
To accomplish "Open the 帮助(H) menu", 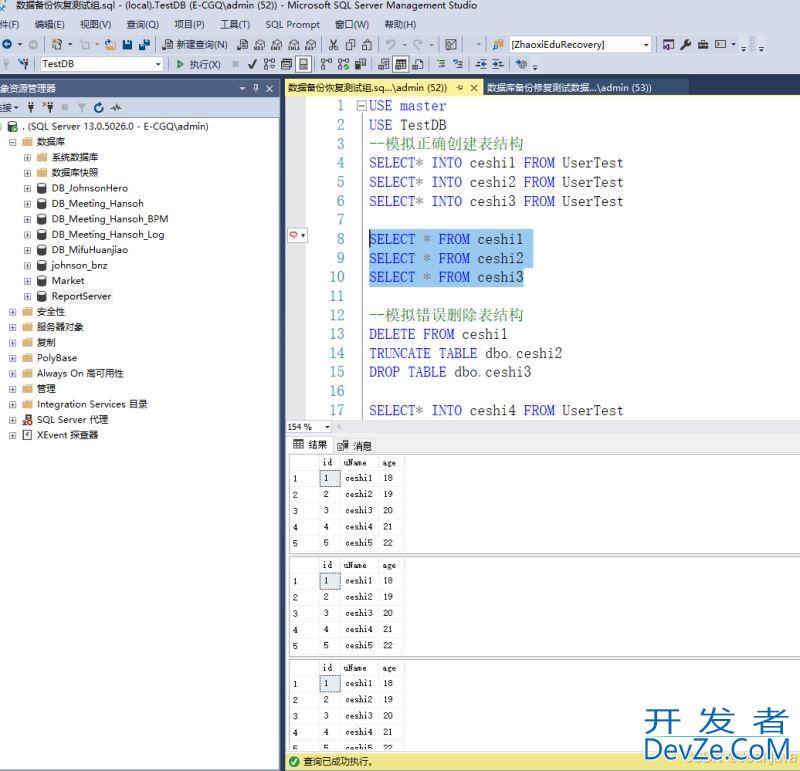I will click(400, 24).
